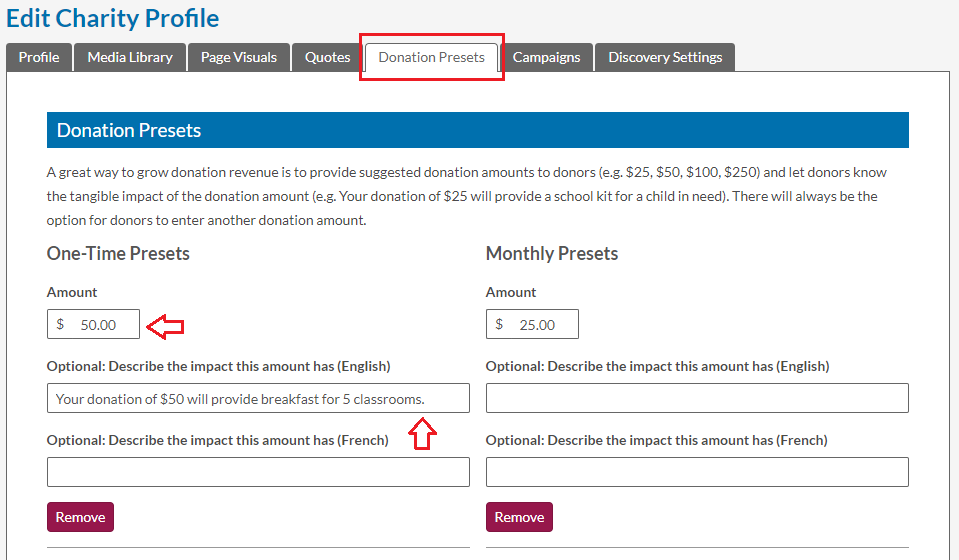Click the Monthly Presets amount field showing 25.00
The height and width of the screenshot is (560, 959).
(x=532, y=324)
